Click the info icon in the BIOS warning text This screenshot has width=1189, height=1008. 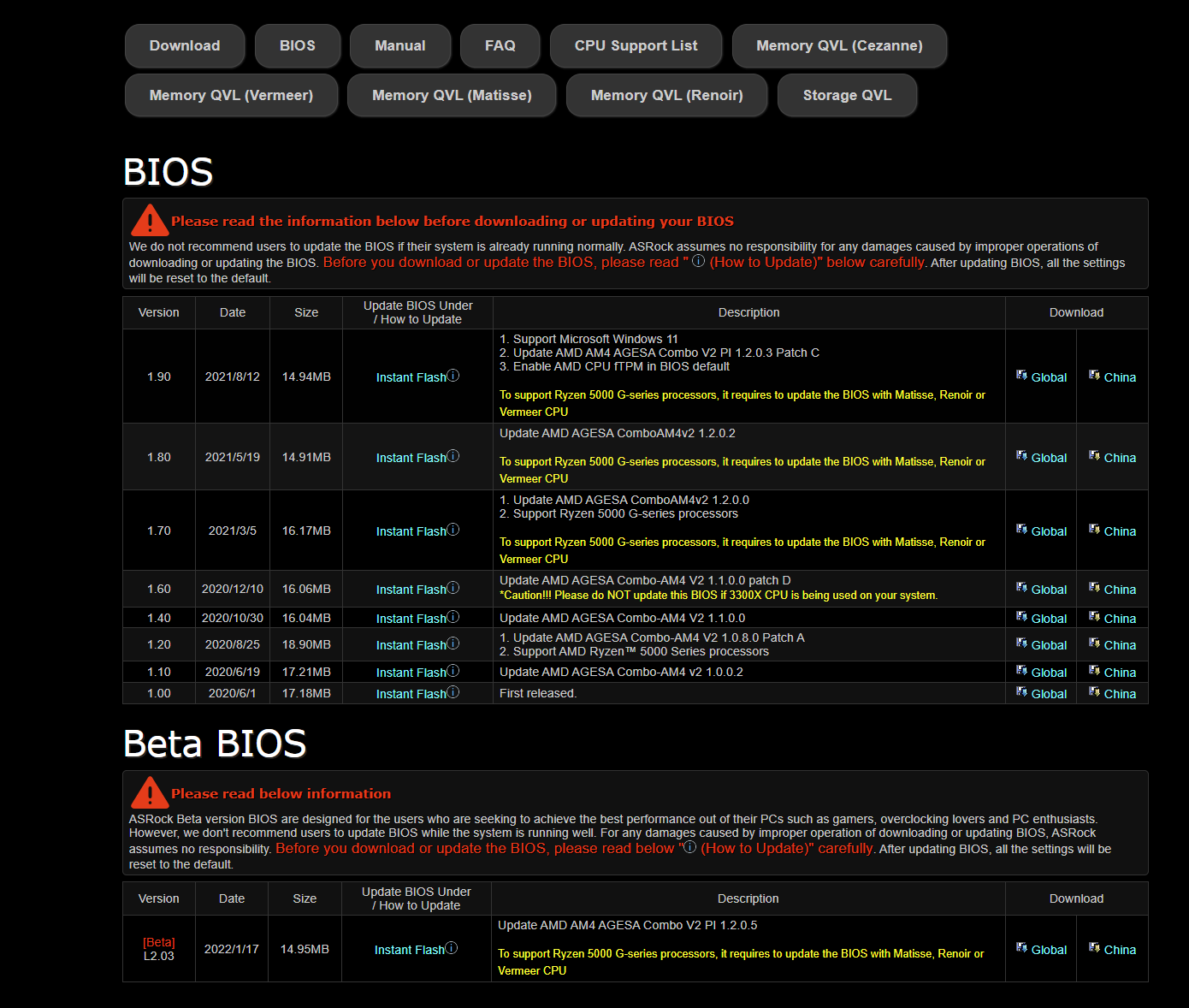pyautogui.click(x=699, y=261)
